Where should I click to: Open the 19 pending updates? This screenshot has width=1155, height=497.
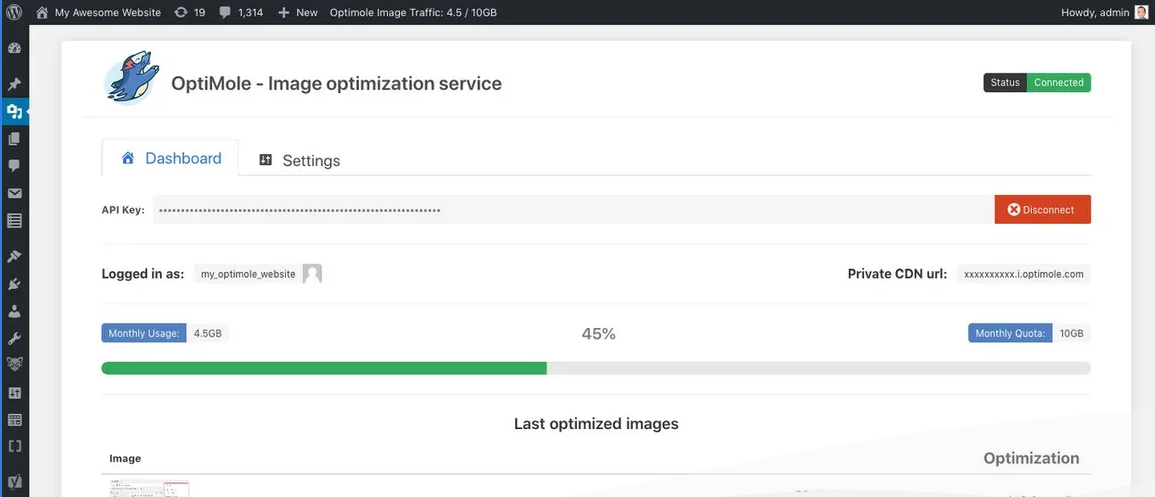[x=189, y=13]
